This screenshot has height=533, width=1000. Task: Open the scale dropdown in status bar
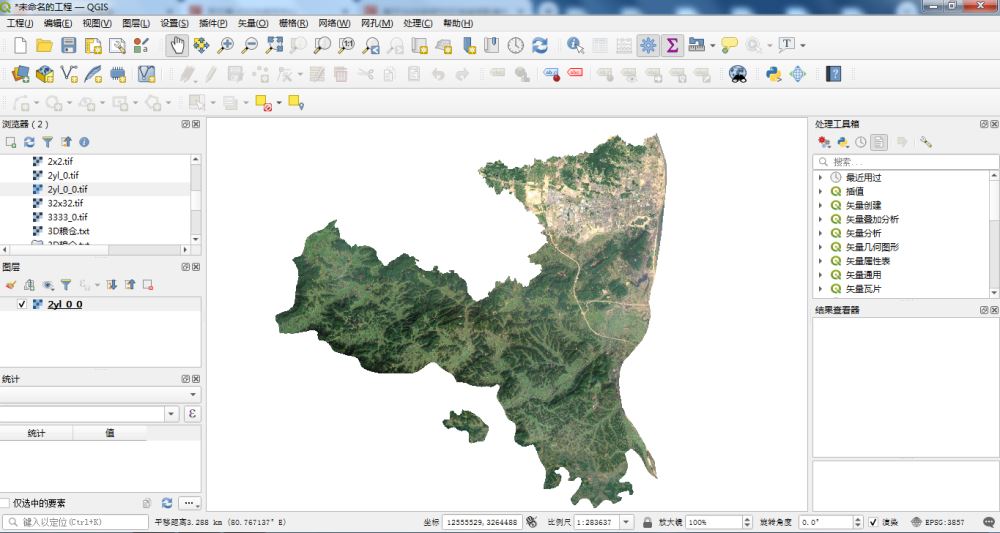627,522
